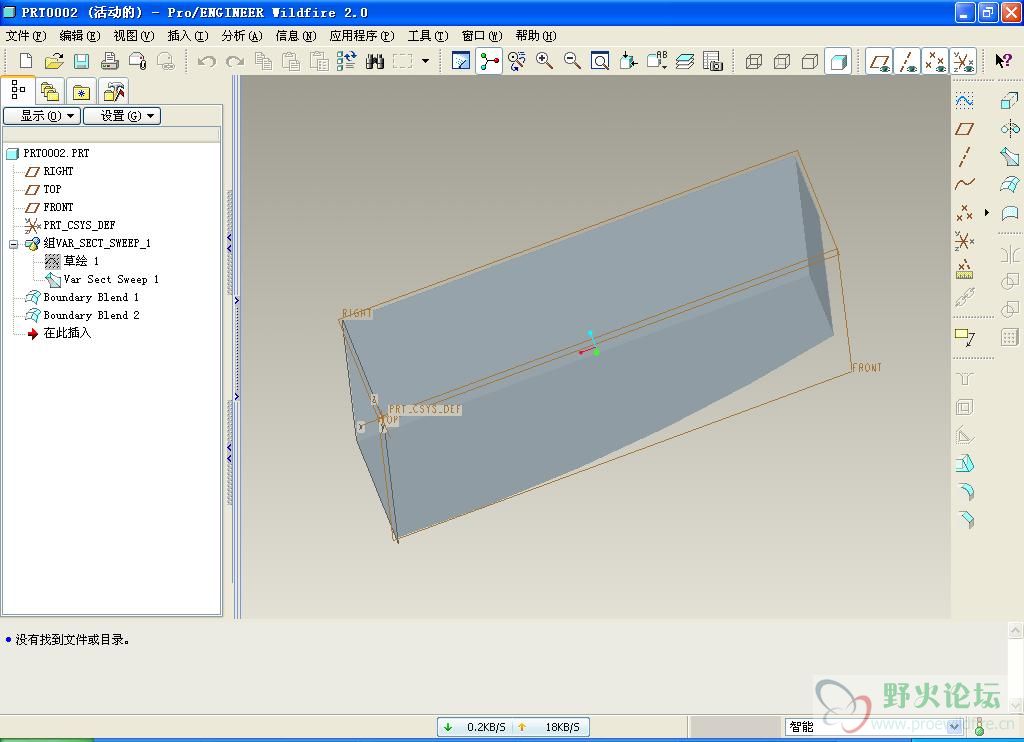
Task: Open the 智能 selection filter dropdown
Action: tap(954, 726)
